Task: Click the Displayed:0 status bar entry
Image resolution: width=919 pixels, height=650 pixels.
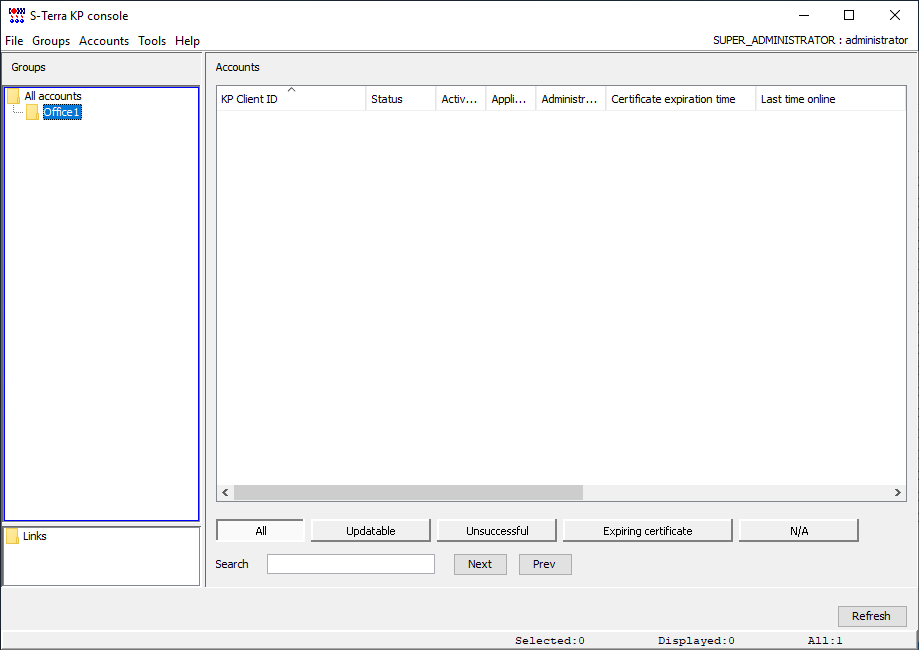Action: [x=696, y=641]
